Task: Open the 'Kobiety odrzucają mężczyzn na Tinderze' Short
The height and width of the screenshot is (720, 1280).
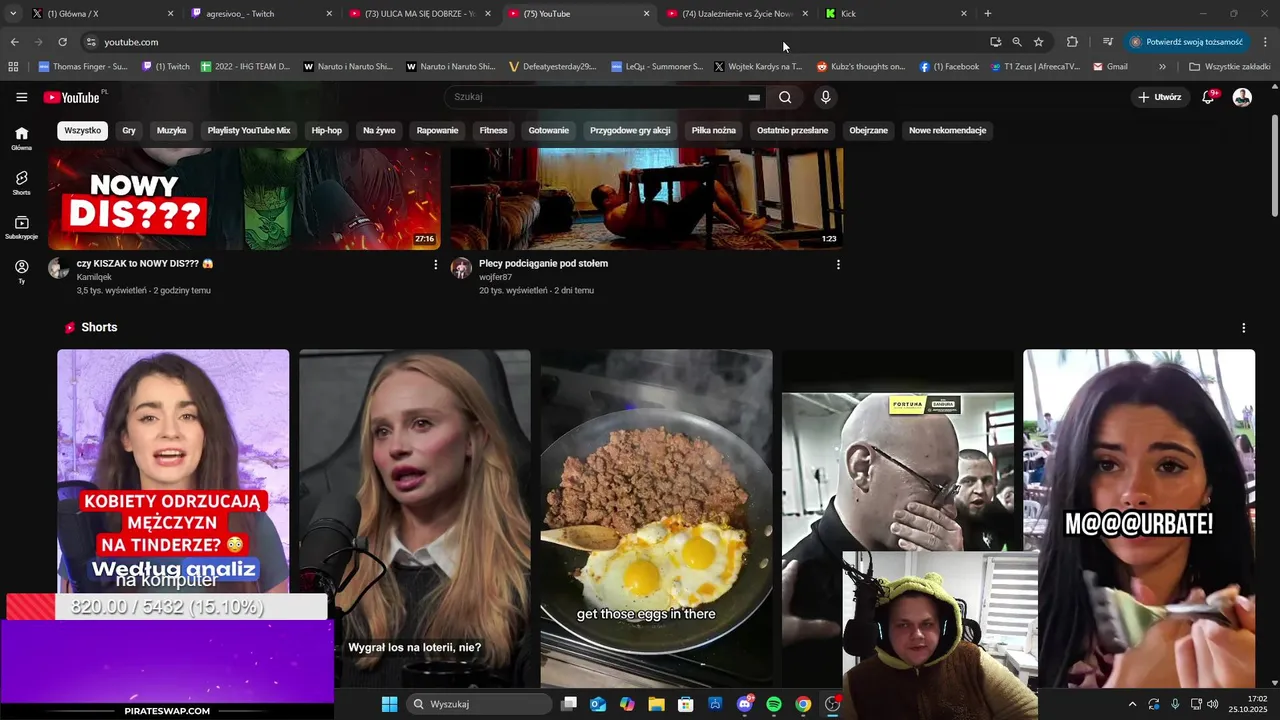Action: point(173,470)
